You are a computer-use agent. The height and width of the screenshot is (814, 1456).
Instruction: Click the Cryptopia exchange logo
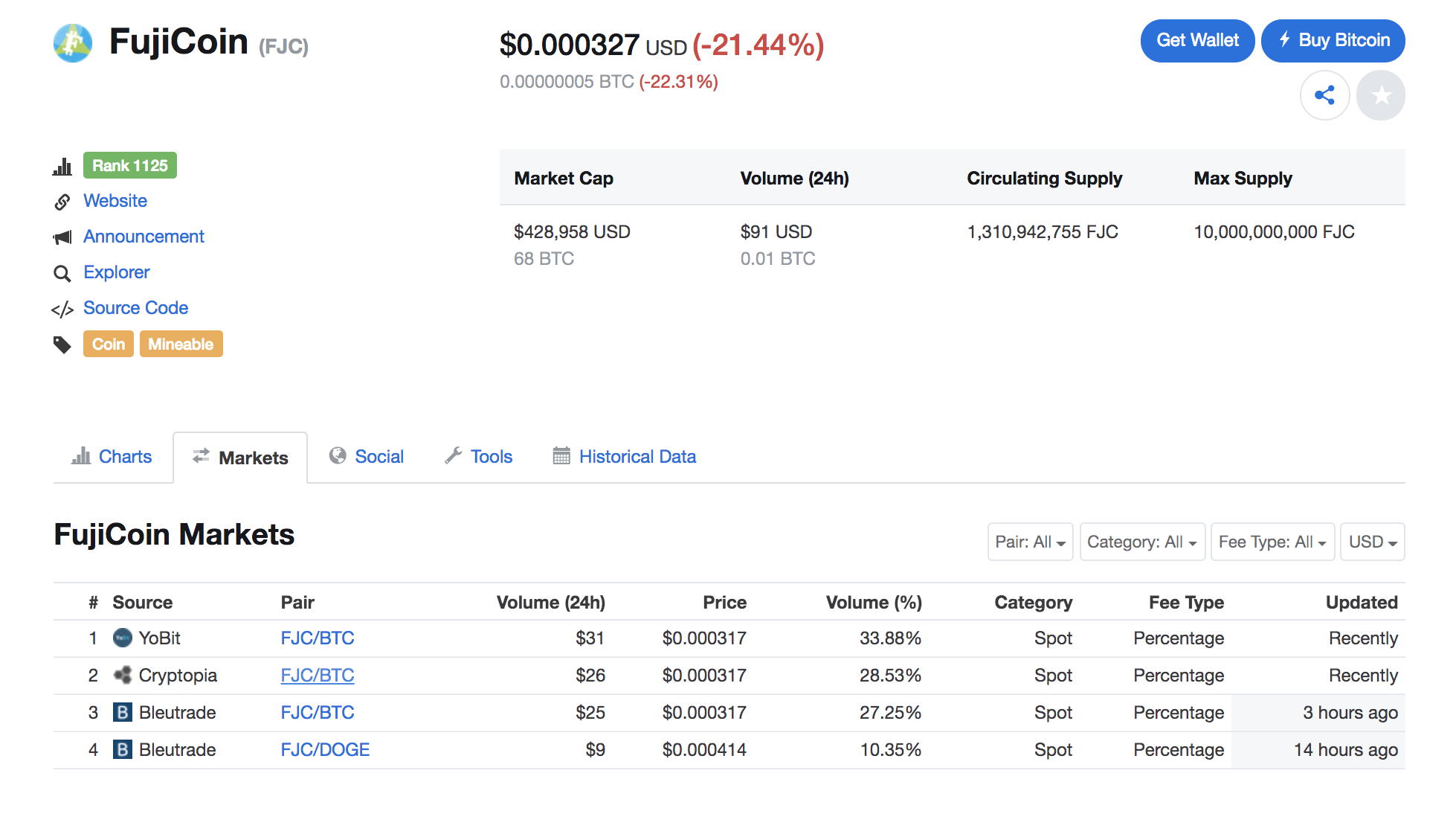(122, 675)
